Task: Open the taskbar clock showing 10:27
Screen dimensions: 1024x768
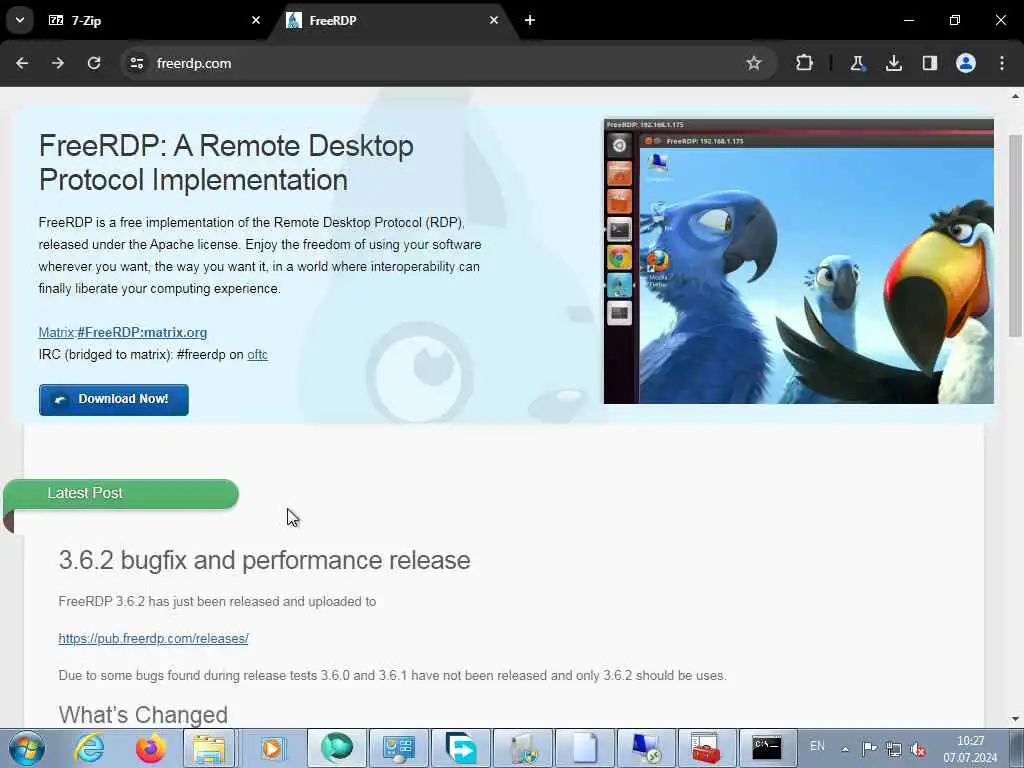Action: [970, 749]
